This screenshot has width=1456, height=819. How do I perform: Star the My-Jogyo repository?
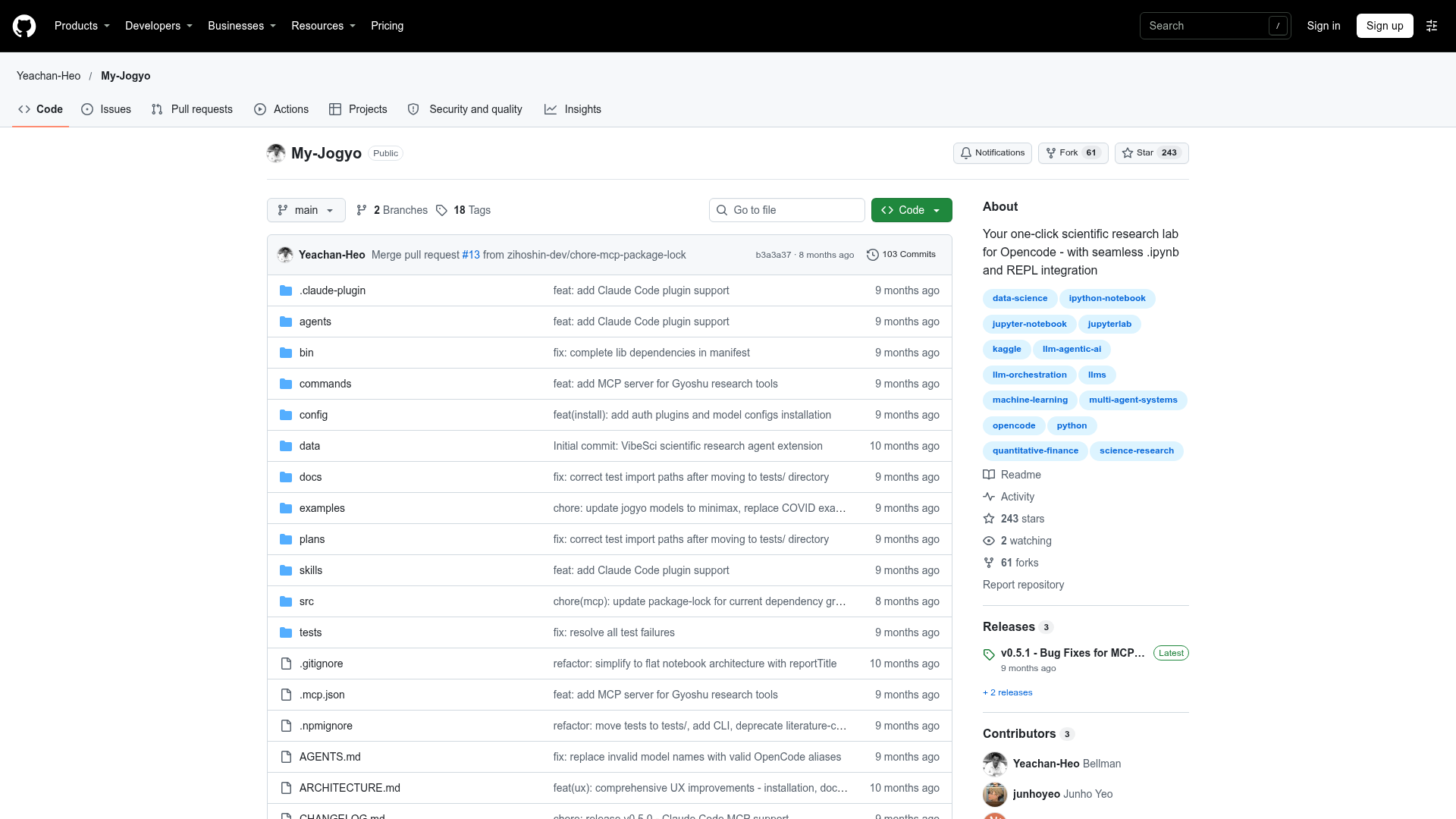(1152, 153)
